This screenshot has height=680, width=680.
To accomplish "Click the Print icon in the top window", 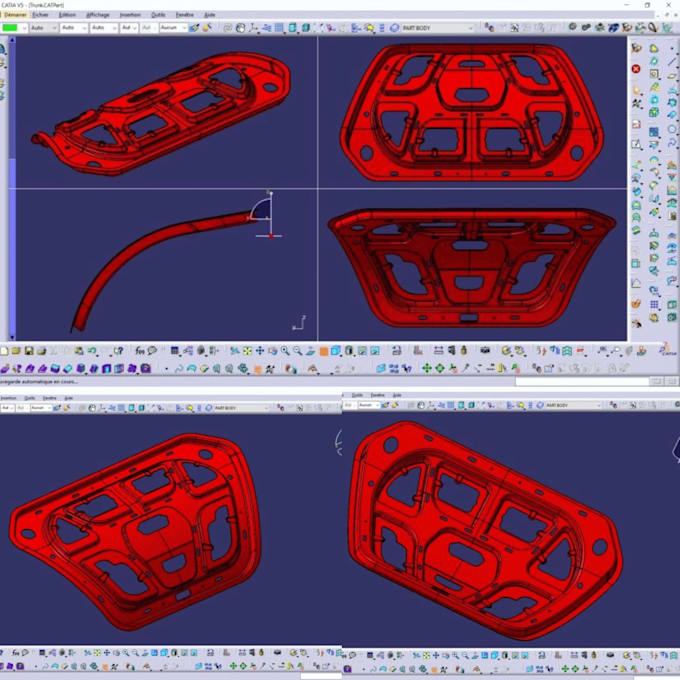I will 41,350.
